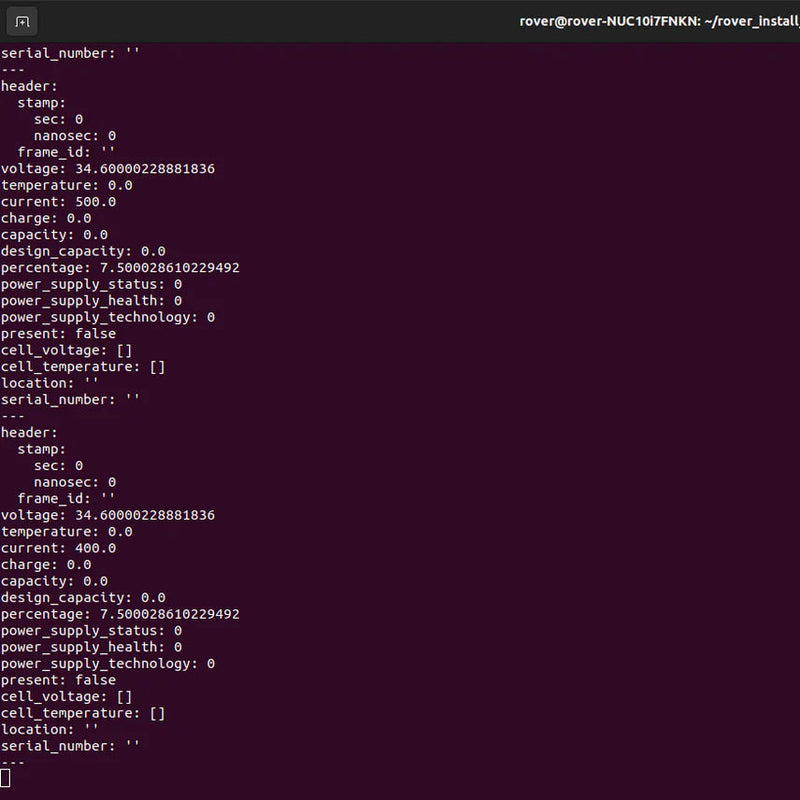Click the percentage line in the first full message

click(x=120, y=268)
